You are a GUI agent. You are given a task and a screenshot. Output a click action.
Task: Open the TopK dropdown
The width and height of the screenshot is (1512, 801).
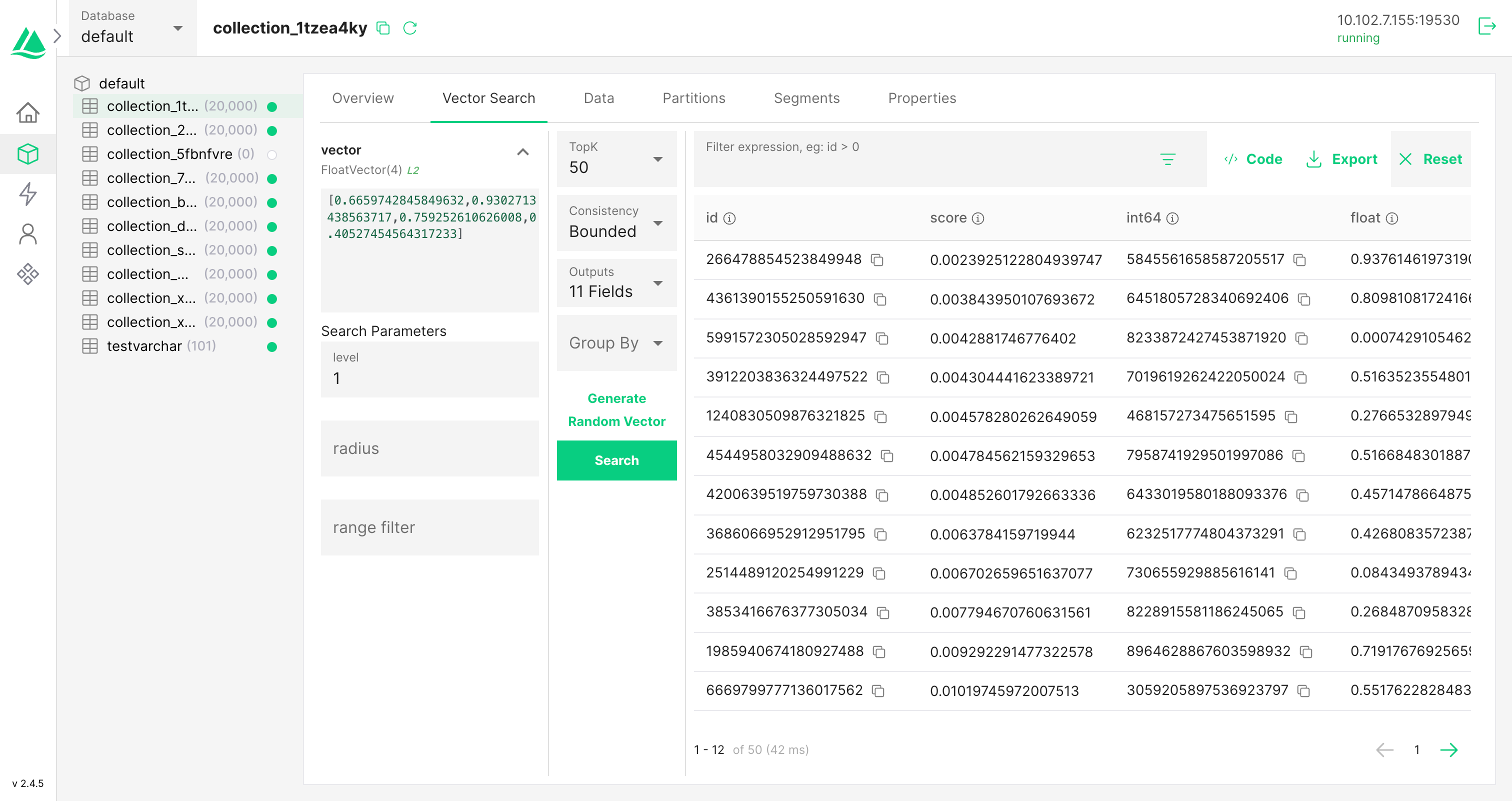[616, 159]
